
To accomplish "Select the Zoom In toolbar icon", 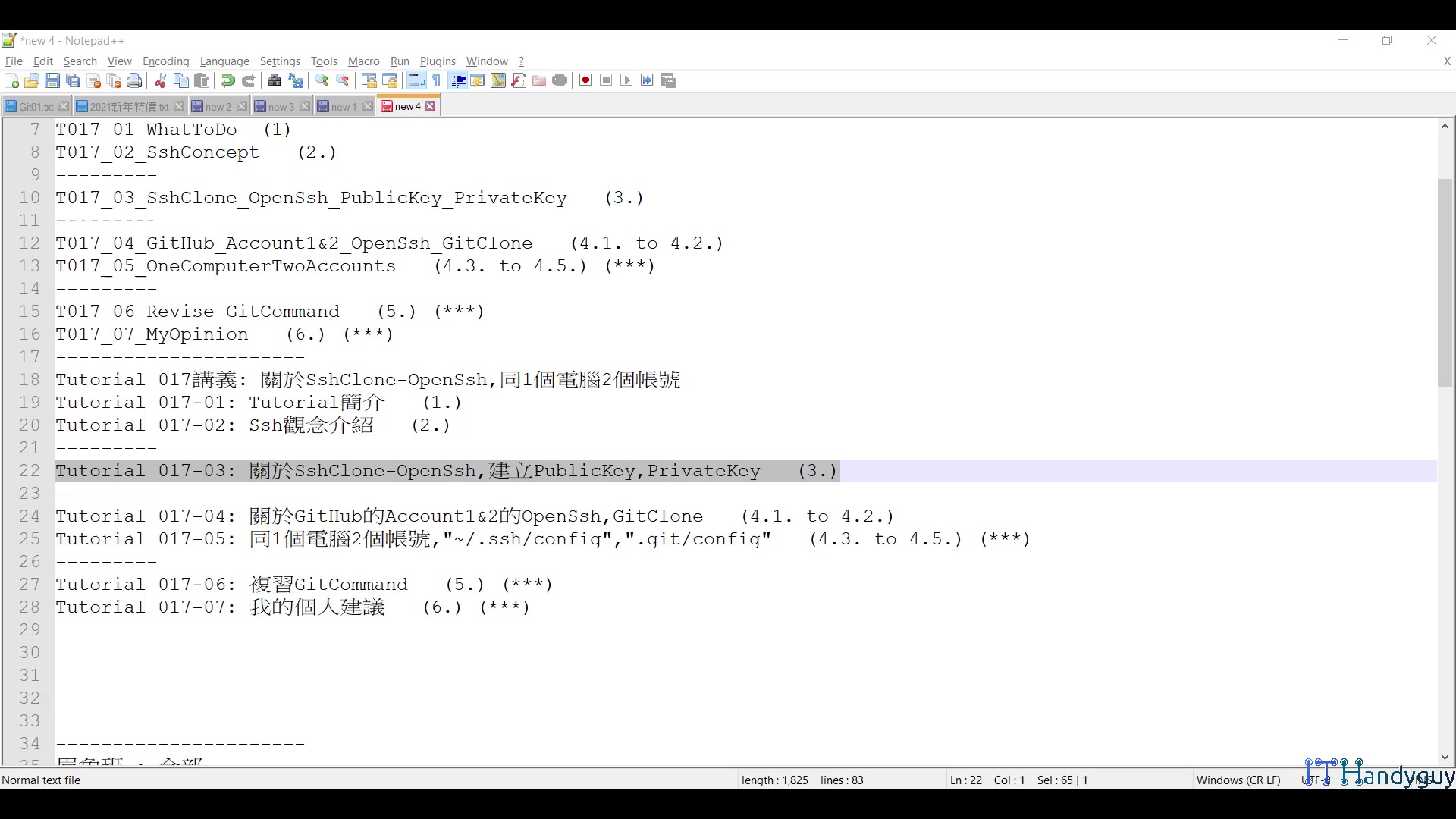I will (322, 80).
